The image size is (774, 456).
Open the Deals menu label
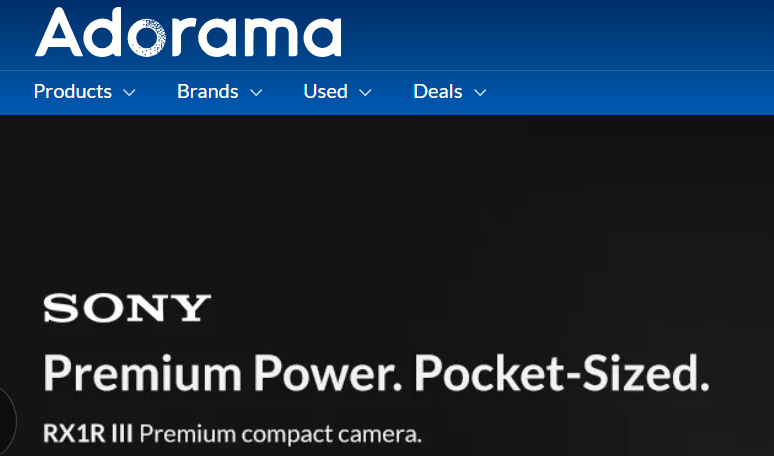tap(438, 91)
